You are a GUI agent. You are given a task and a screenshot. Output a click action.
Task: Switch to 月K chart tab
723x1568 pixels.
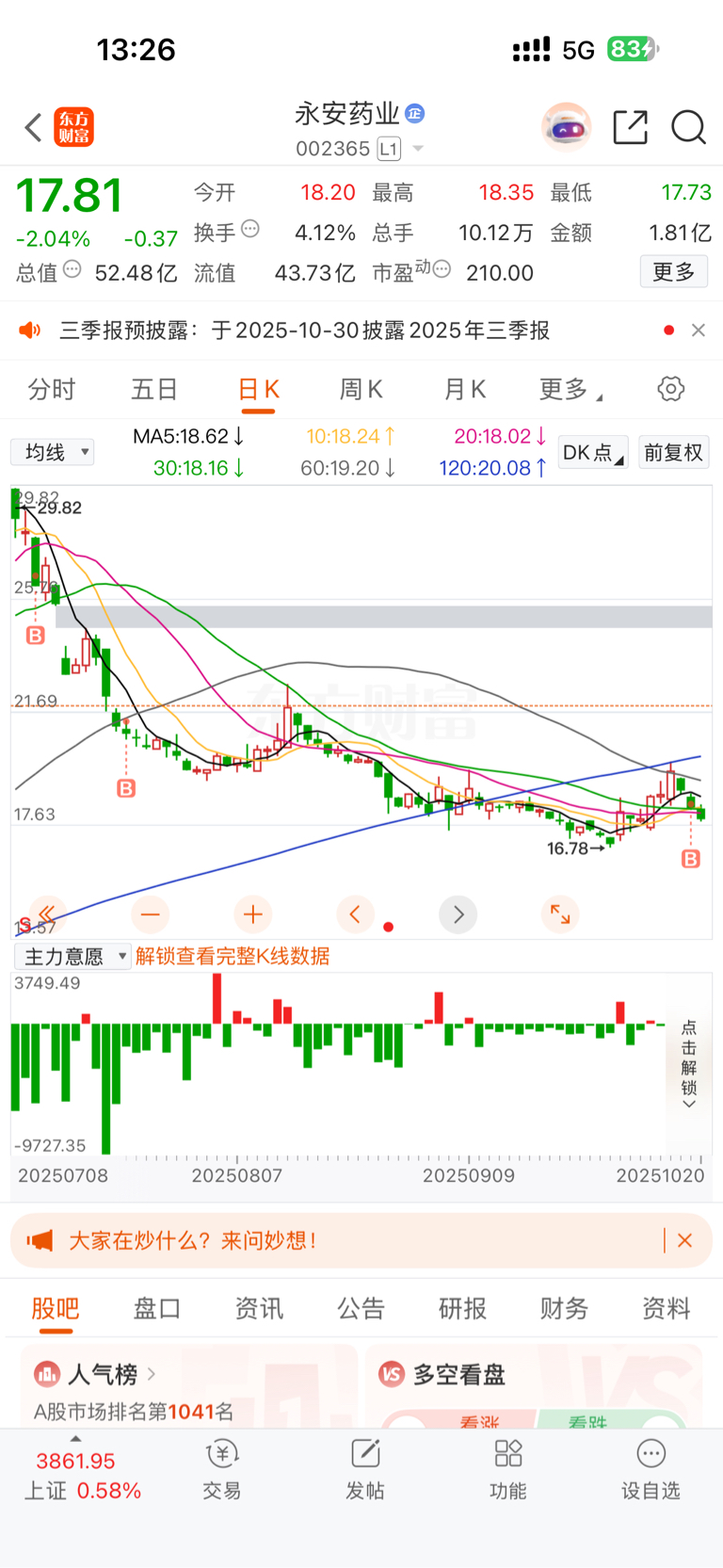[464, 390]
